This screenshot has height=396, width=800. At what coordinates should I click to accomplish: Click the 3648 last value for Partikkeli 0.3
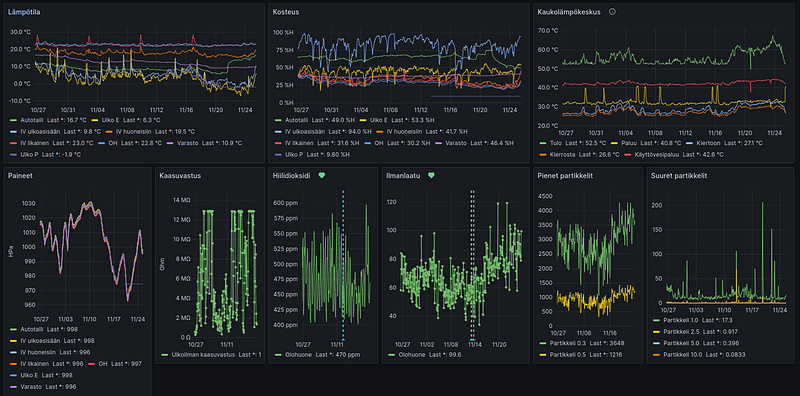point(617,343)
